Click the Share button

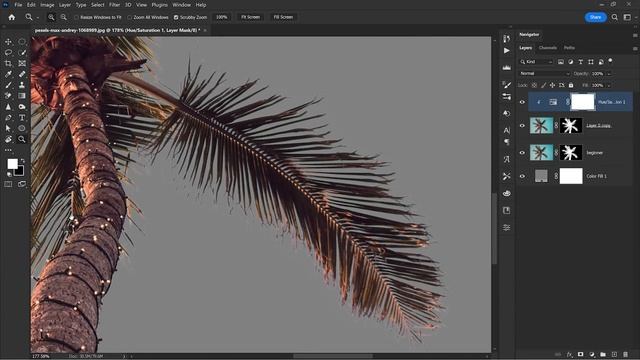(595, 17)
